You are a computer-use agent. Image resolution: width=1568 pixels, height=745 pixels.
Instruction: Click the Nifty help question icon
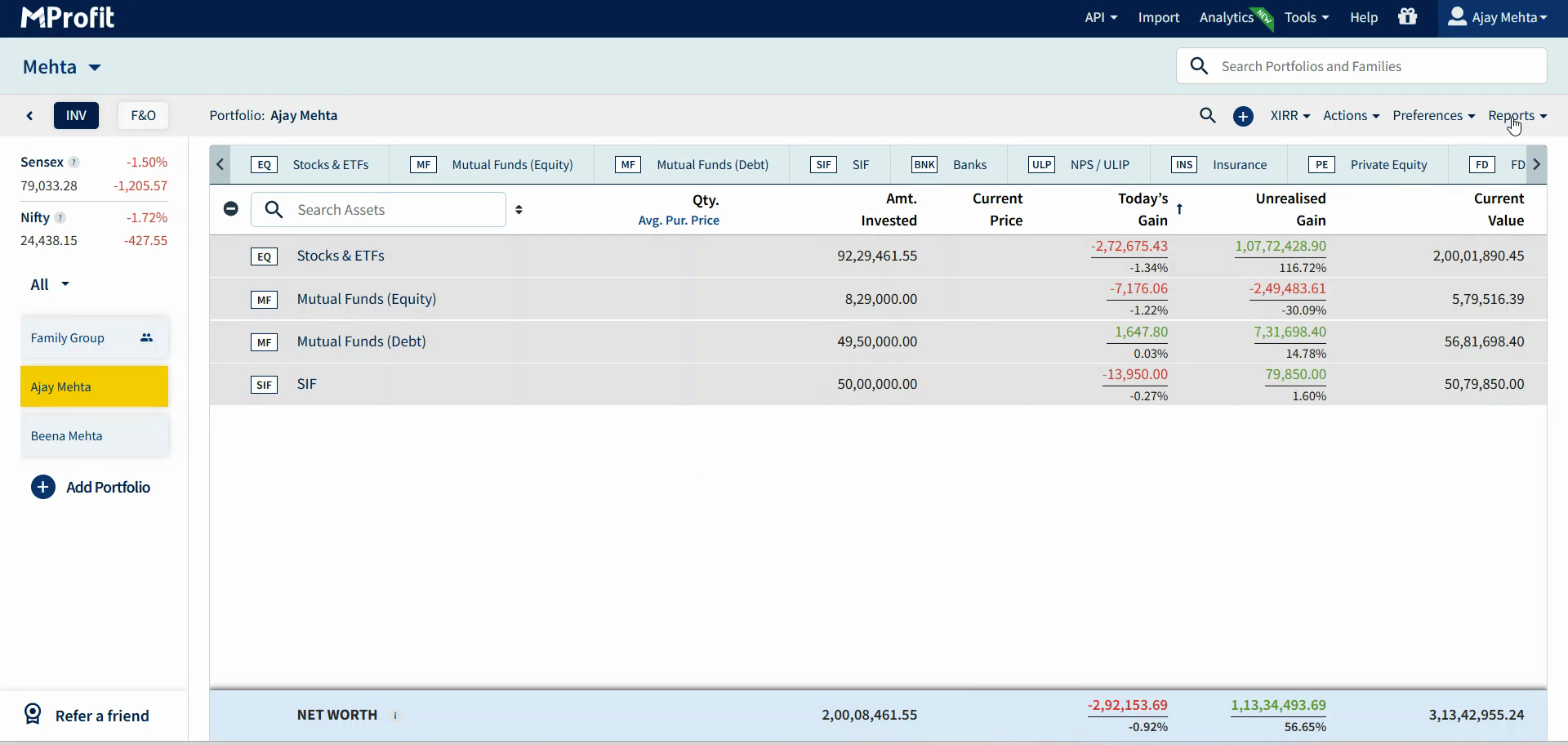[60, 218]
